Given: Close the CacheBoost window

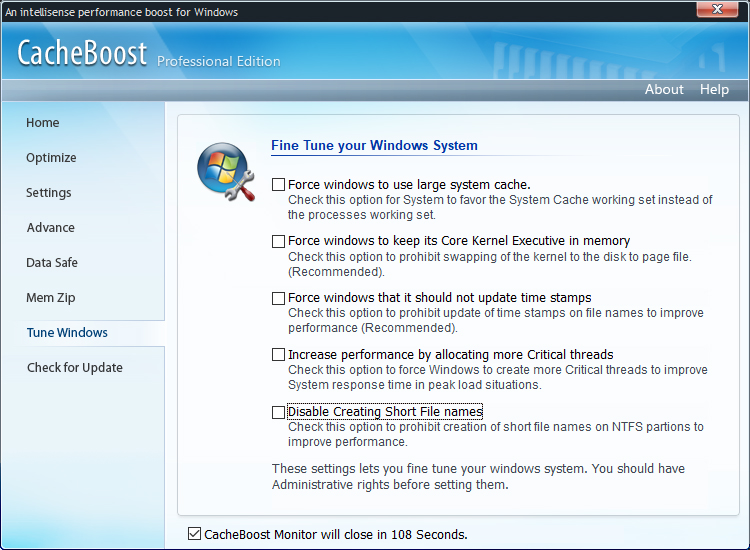Looking at the screenshot, I should click(717, 9).
